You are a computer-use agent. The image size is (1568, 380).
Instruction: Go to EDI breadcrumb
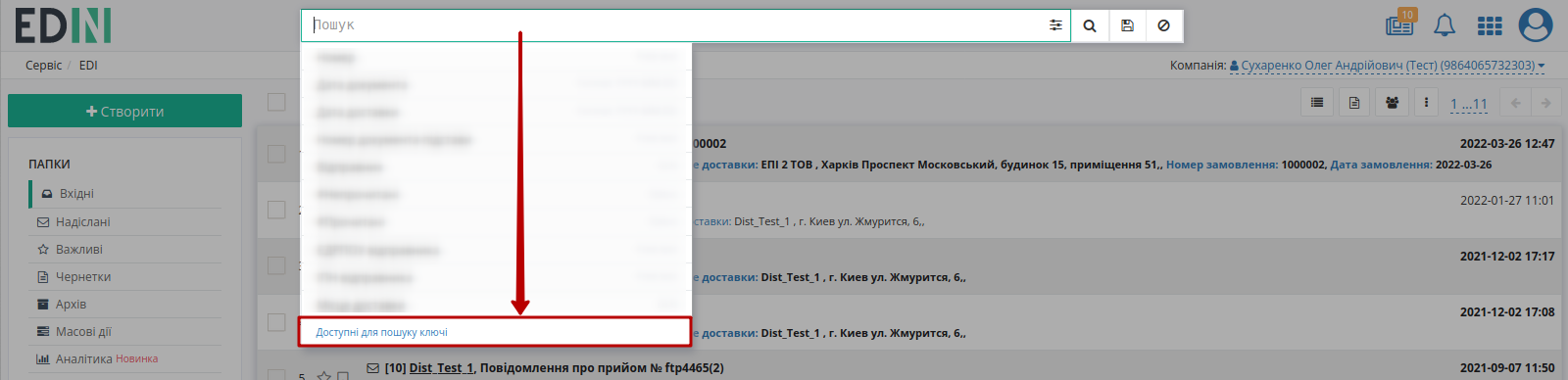point(88,66)
